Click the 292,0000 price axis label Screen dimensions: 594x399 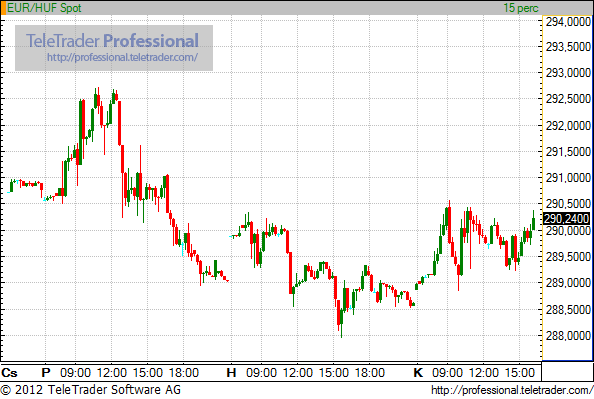568,126
